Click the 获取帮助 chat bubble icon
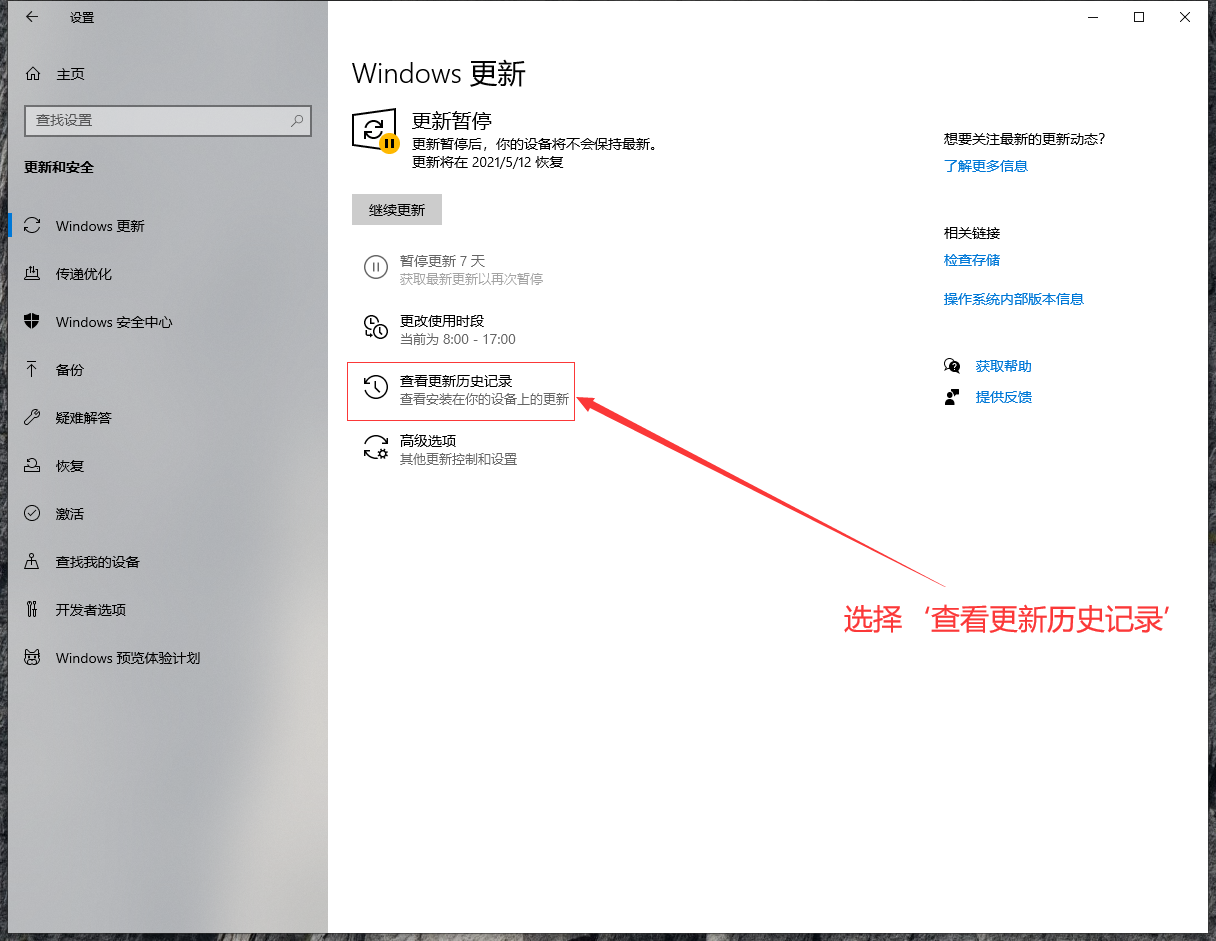The height and width of the screenshot is (941, 1216). tap(952, 366)
